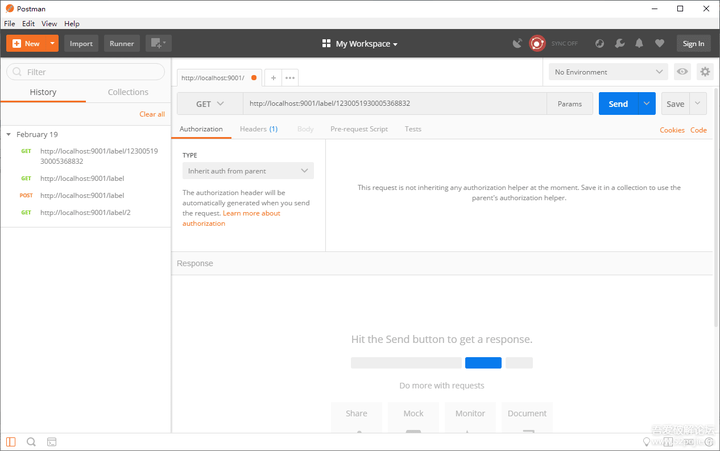Screen dimensions: 720x451
Task: Click the Share card
Action: (x=356, y=417)
